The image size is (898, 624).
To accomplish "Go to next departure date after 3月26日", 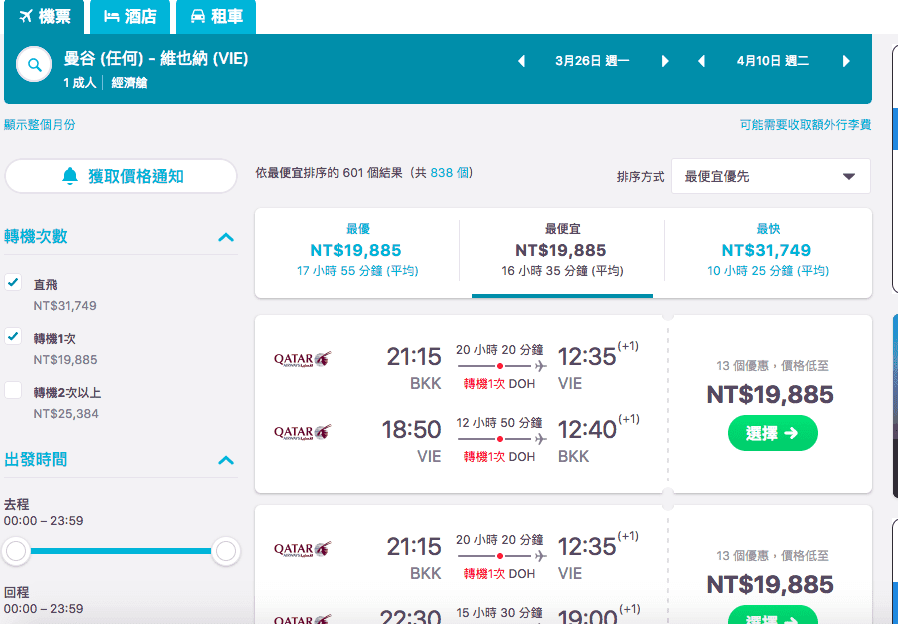I will click(665, 61).
